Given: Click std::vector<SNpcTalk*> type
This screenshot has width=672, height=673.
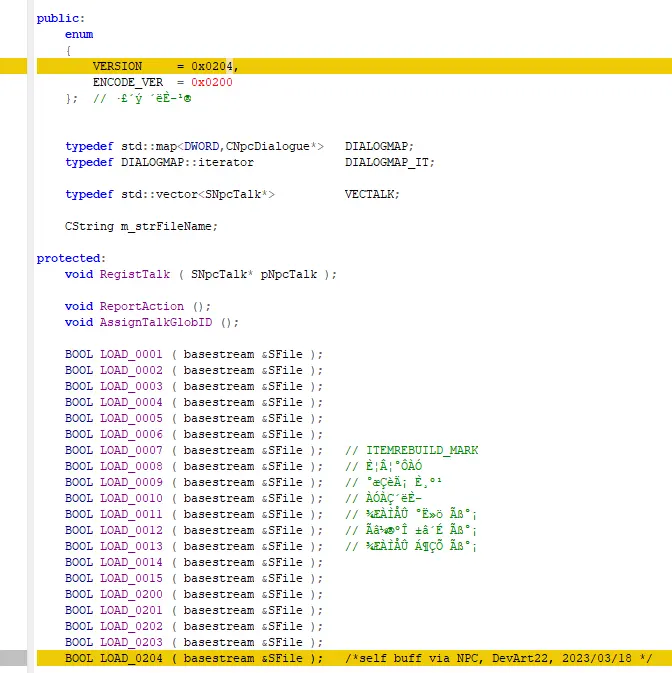Looking at the screenshot, I should (x=198, y=194).
